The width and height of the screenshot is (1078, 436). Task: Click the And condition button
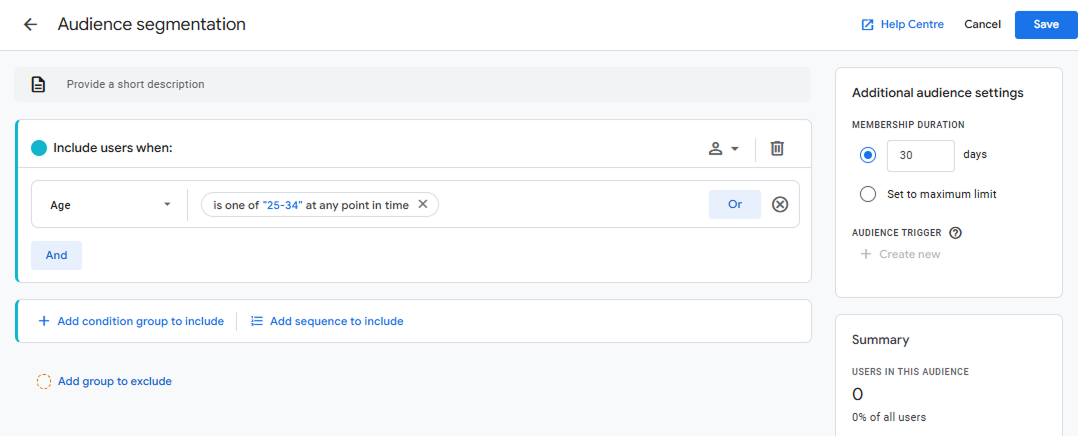56,255
